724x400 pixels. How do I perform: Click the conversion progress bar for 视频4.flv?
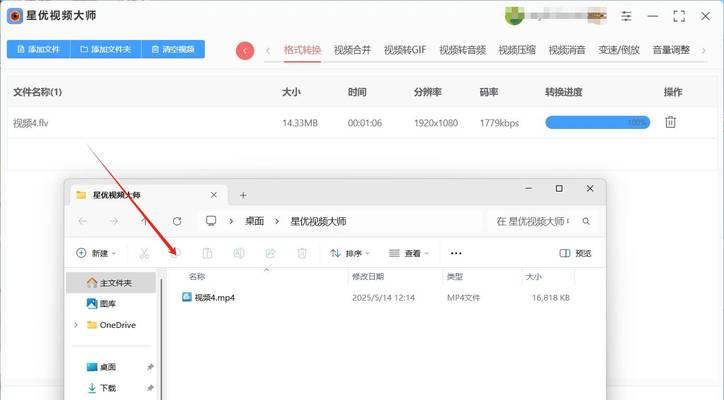(x=597, y=122)
